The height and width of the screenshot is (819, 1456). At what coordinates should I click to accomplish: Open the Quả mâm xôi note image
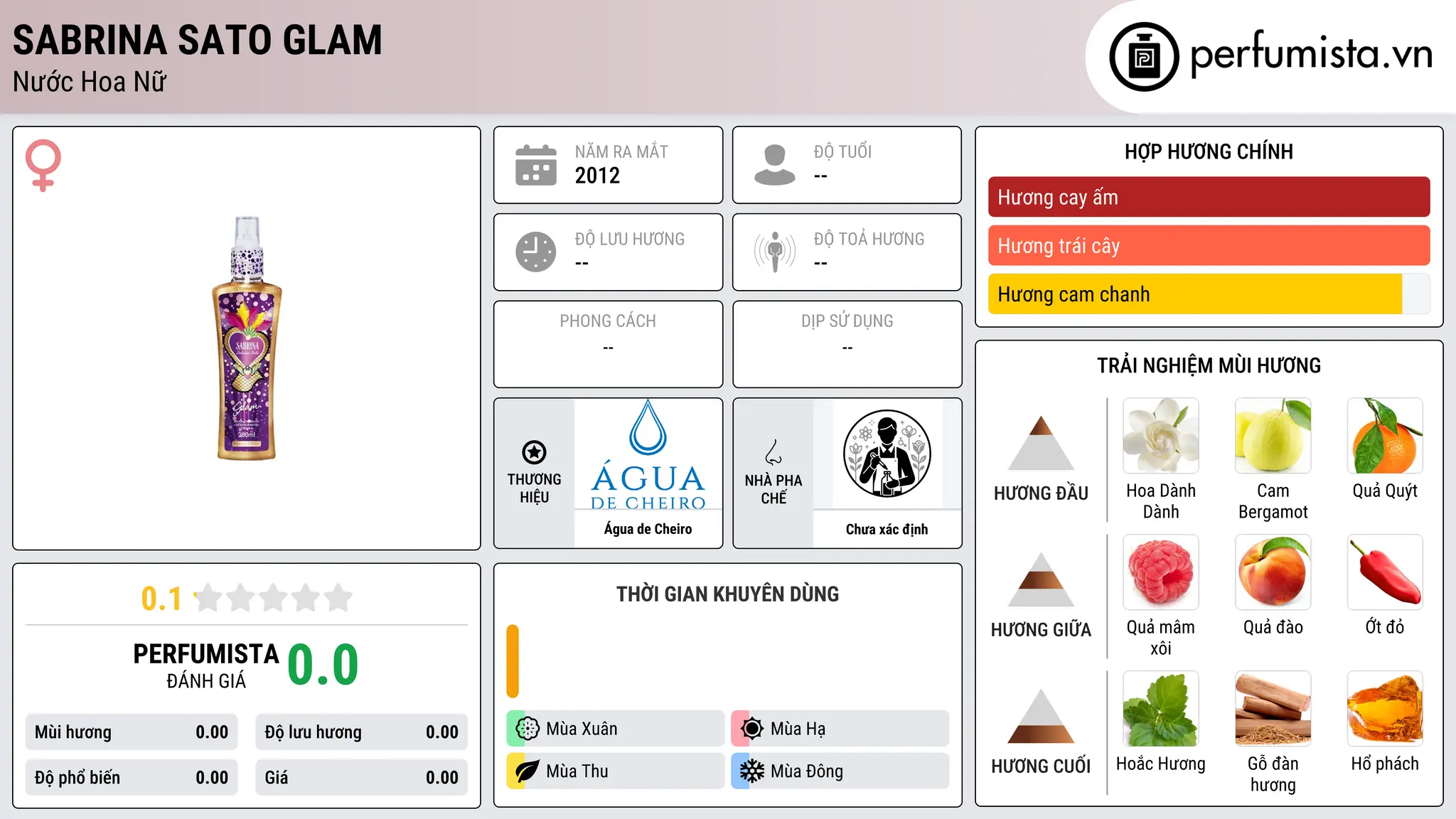click(x=1161, y=572)
